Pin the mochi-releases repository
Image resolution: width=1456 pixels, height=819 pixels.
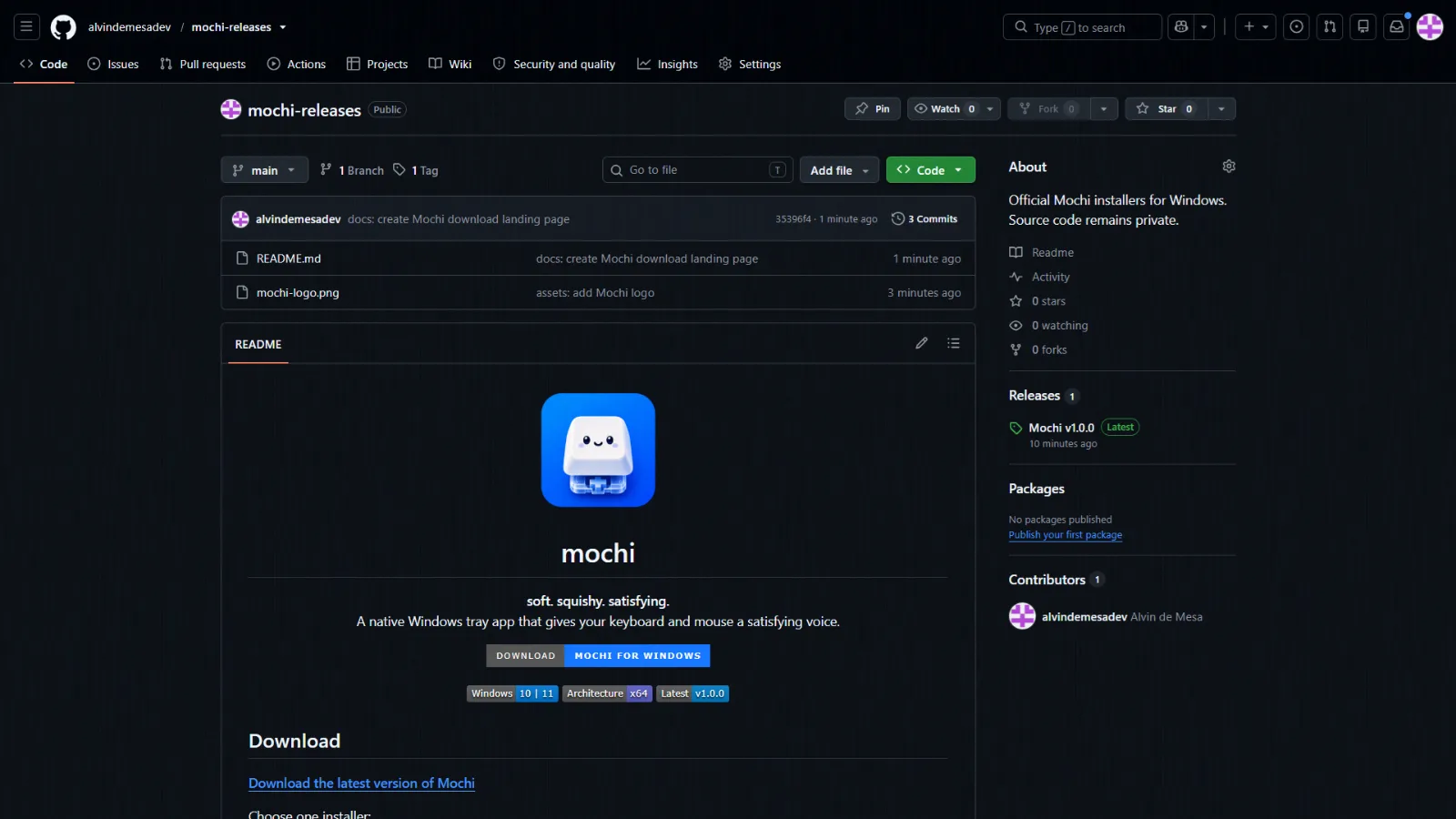(873, 108)
